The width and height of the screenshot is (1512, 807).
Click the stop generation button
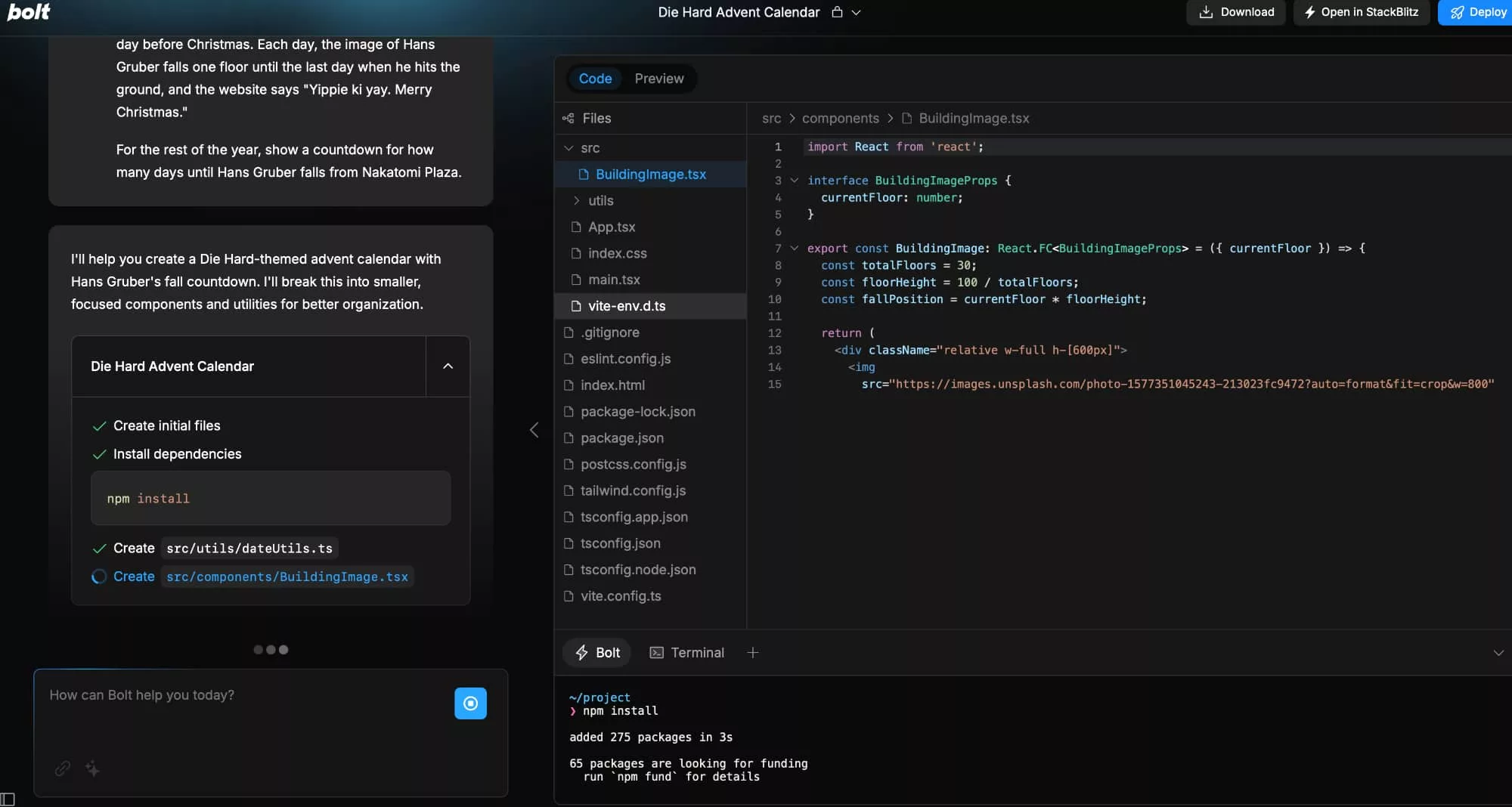pyautogui.click(x=470, y=703)
